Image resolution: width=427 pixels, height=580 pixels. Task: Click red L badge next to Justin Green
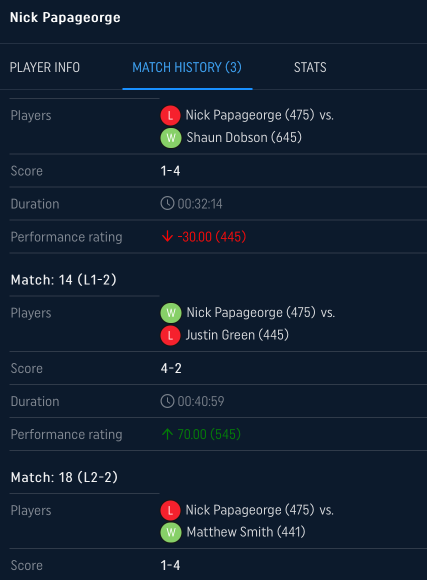[x=170, y=335]
